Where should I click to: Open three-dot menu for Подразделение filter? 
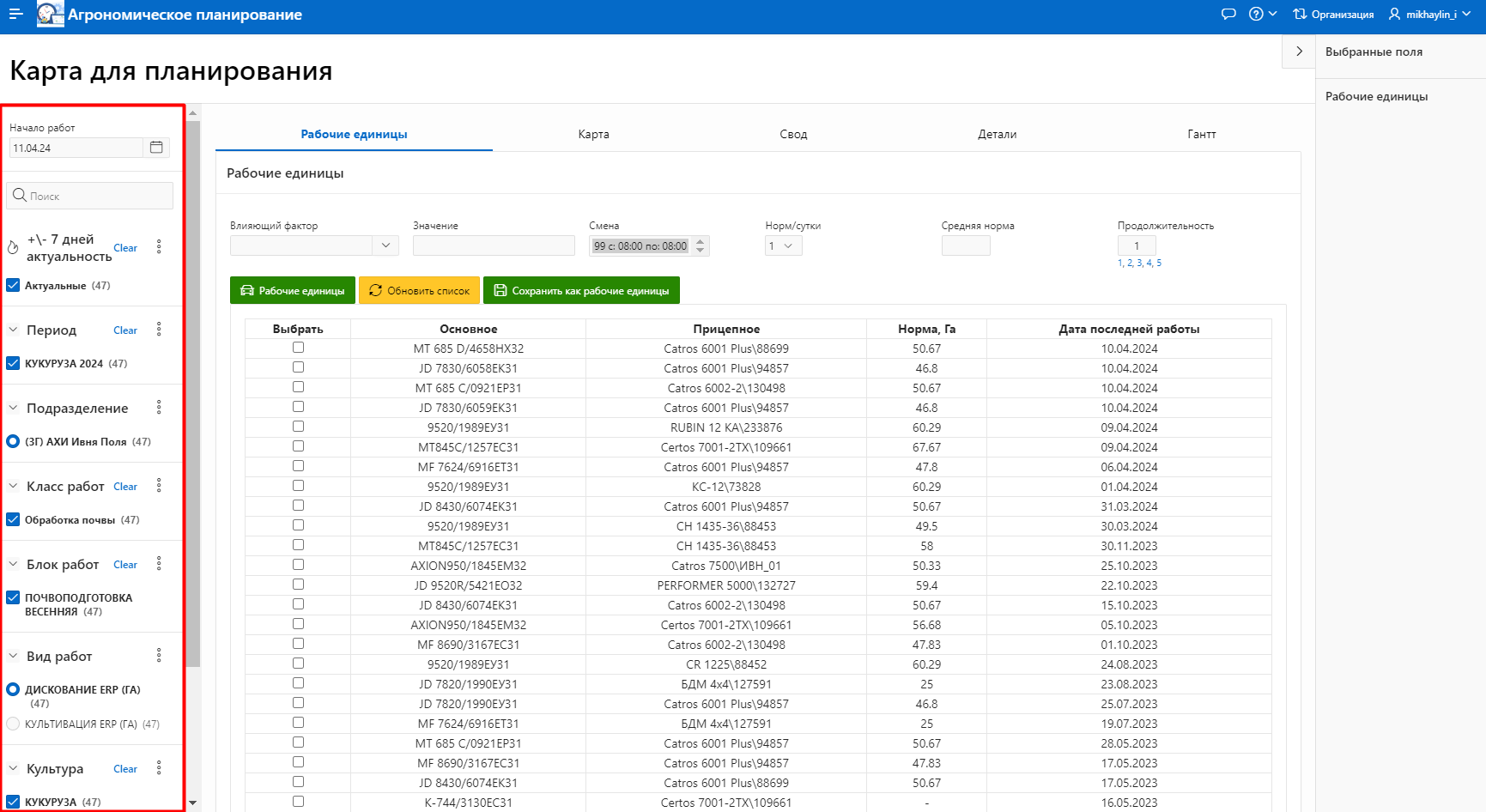click(x=159, y=408)
